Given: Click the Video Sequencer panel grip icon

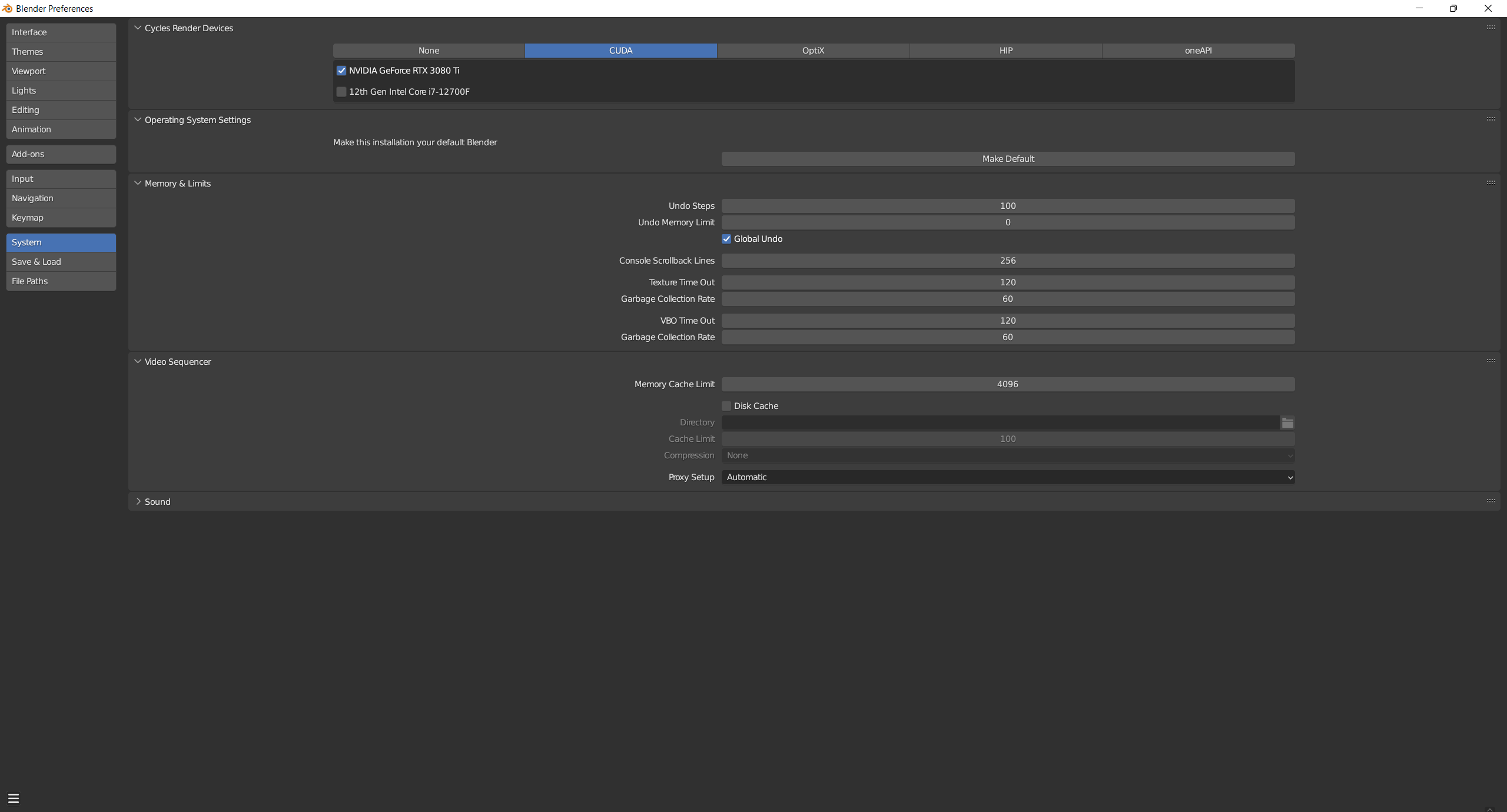Looking at the screenshot, I should (1491, 361).
